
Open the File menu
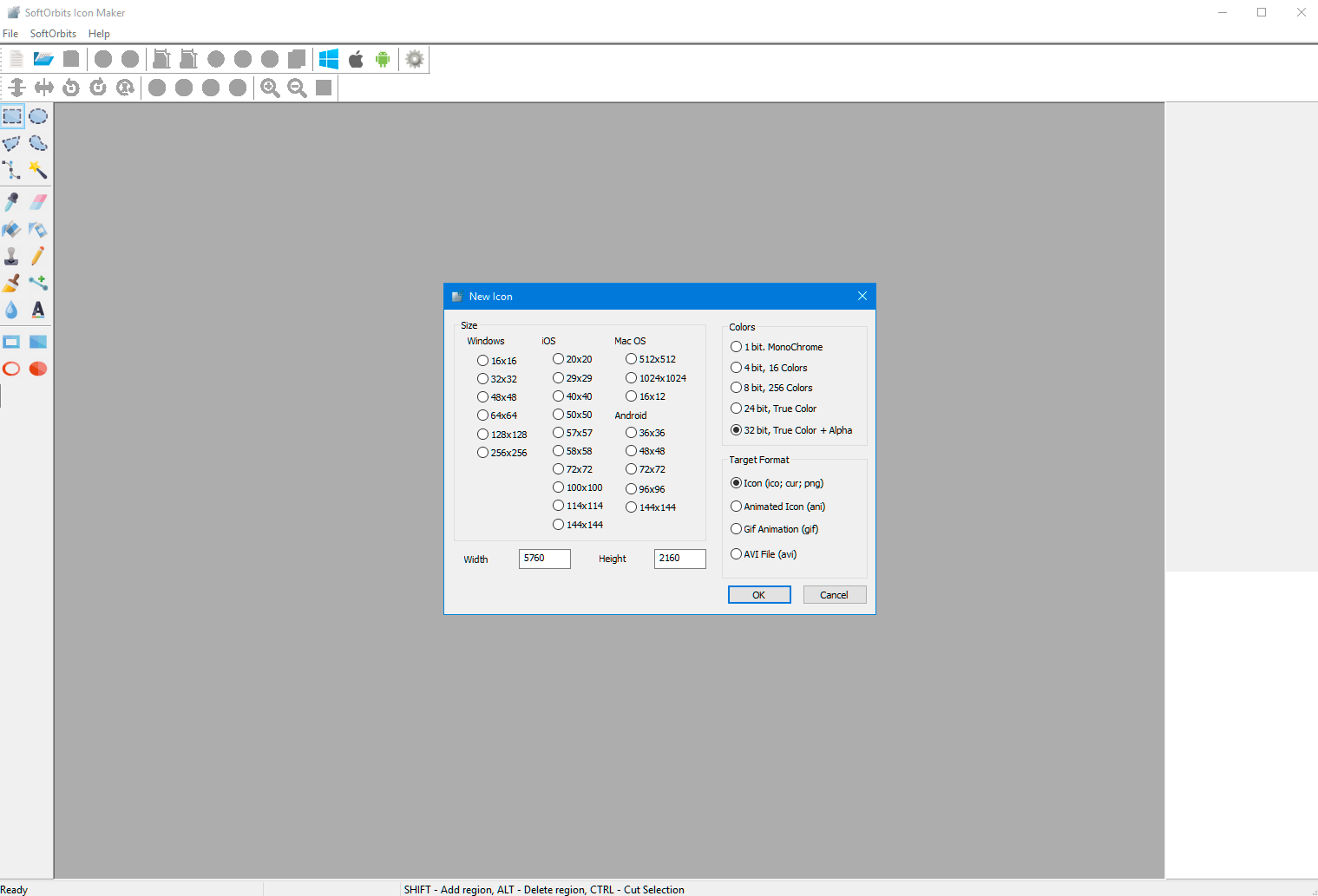coord(10,34)
